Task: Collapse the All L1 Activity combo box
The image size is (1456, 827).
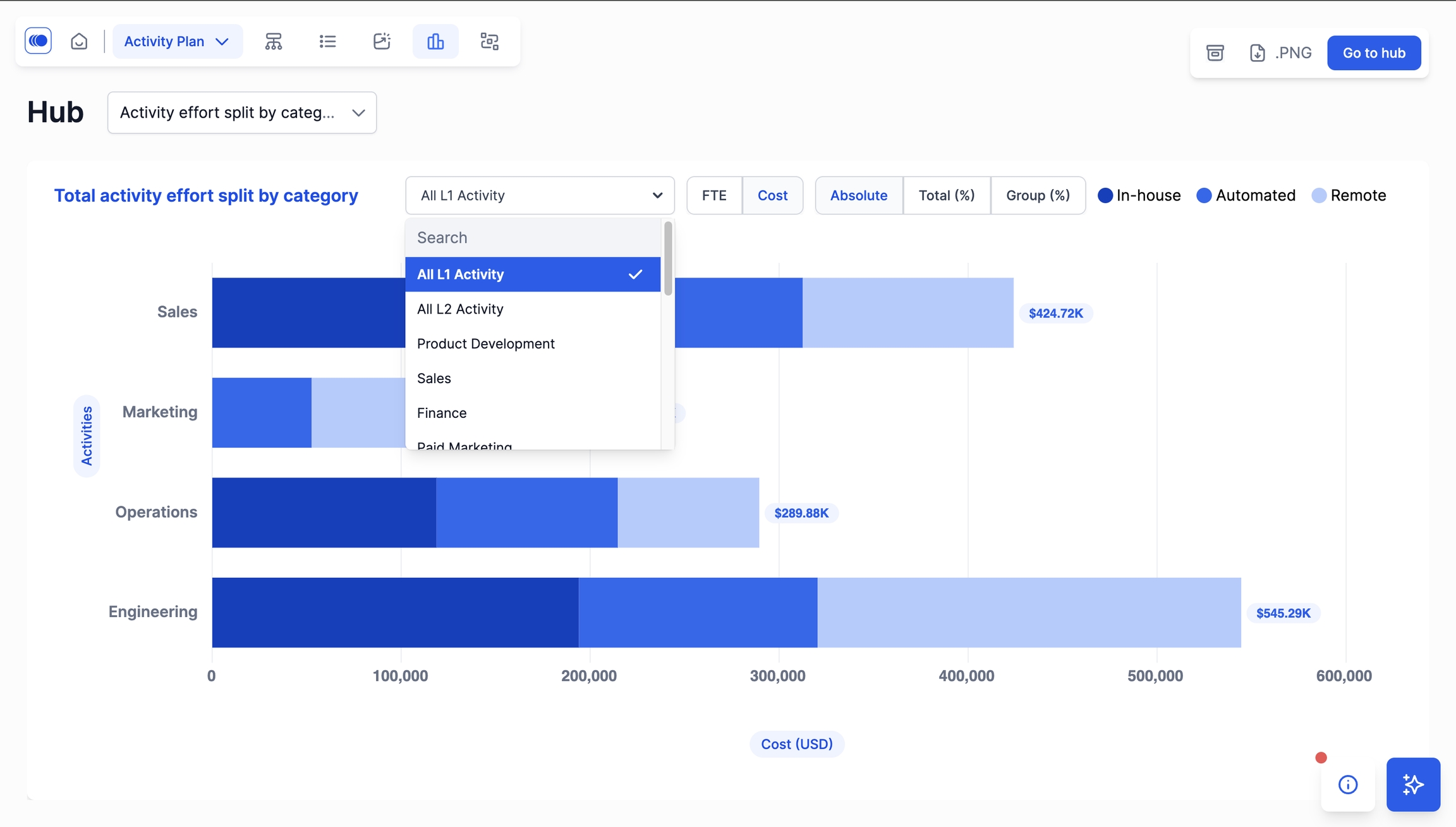Action: tap(540, 195)
